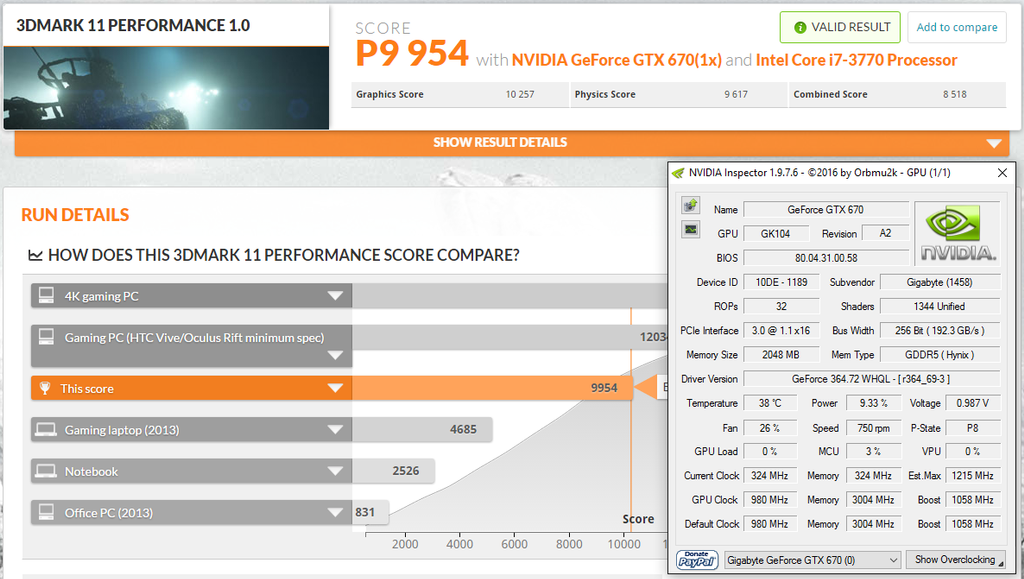Click the Graphics Score 10 257 value

520,94
